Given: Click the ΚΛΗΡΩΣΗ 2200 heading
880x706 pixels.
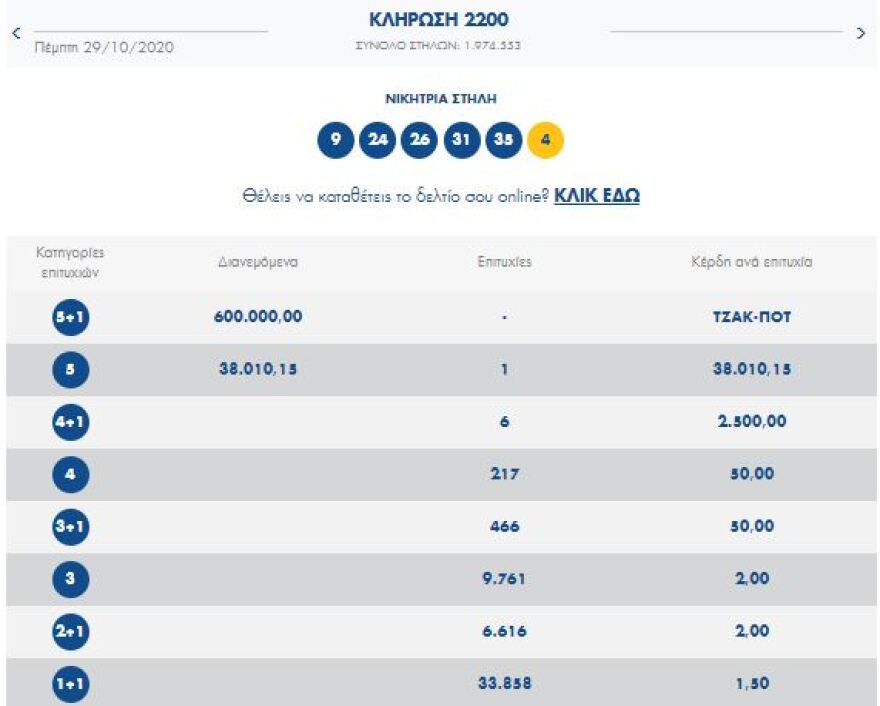Looking at the screenshot, I should click(438, 19).
